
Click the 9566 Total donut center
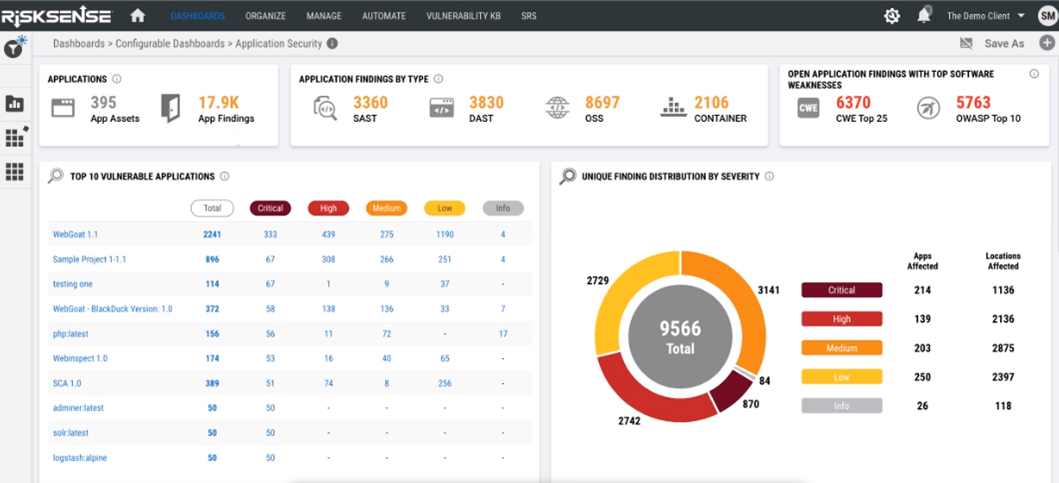coord(680,336)
